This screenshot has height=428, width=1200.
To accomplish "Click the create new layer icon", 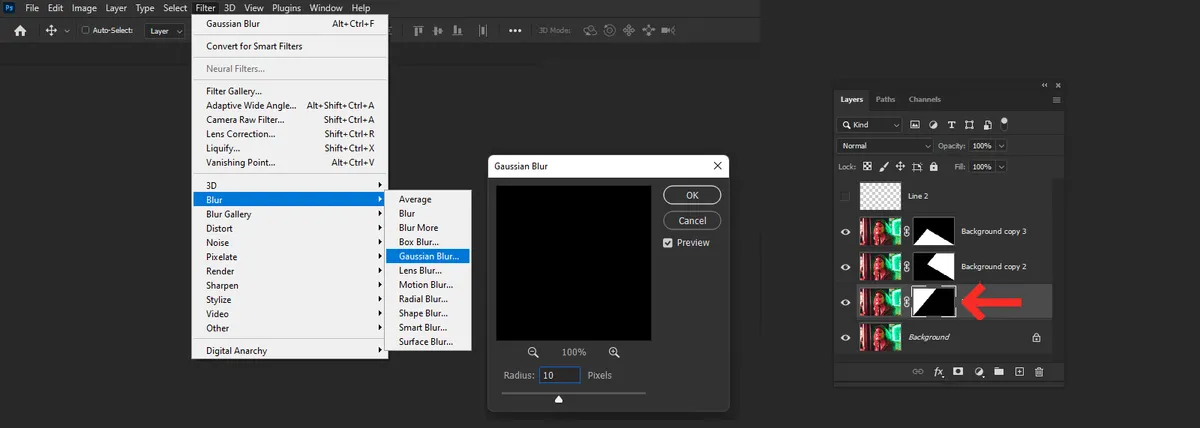I will point(1019,372).
